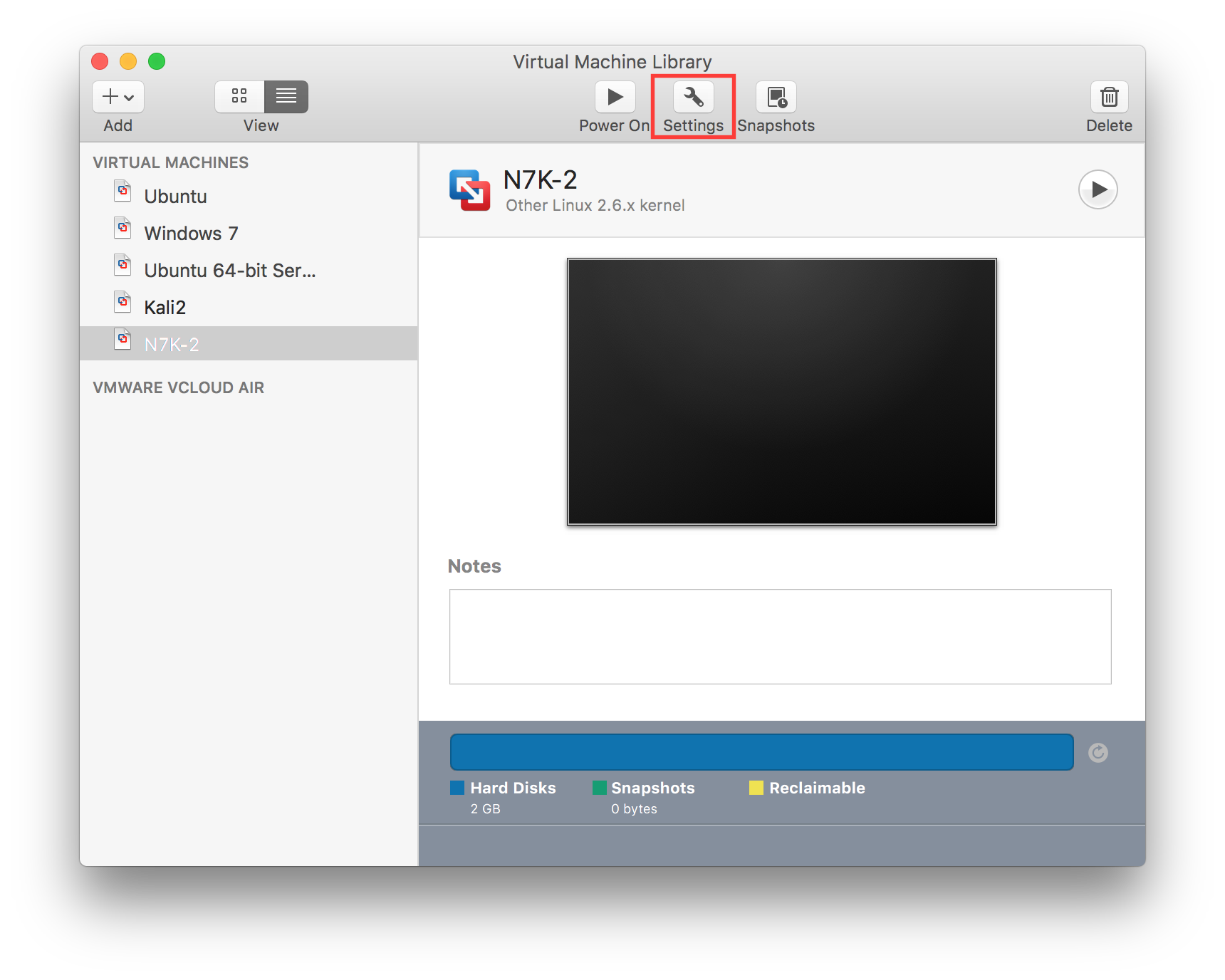Open the Snapshots toolbar icon

[776, 97]
